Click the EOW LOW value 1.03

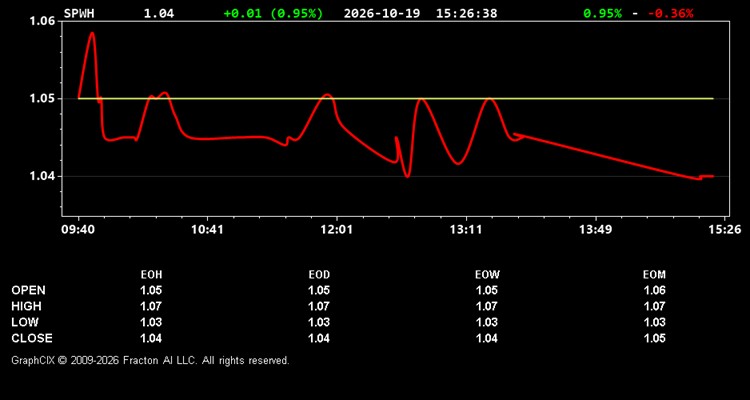pyautogui.click(x=487, y=322)
